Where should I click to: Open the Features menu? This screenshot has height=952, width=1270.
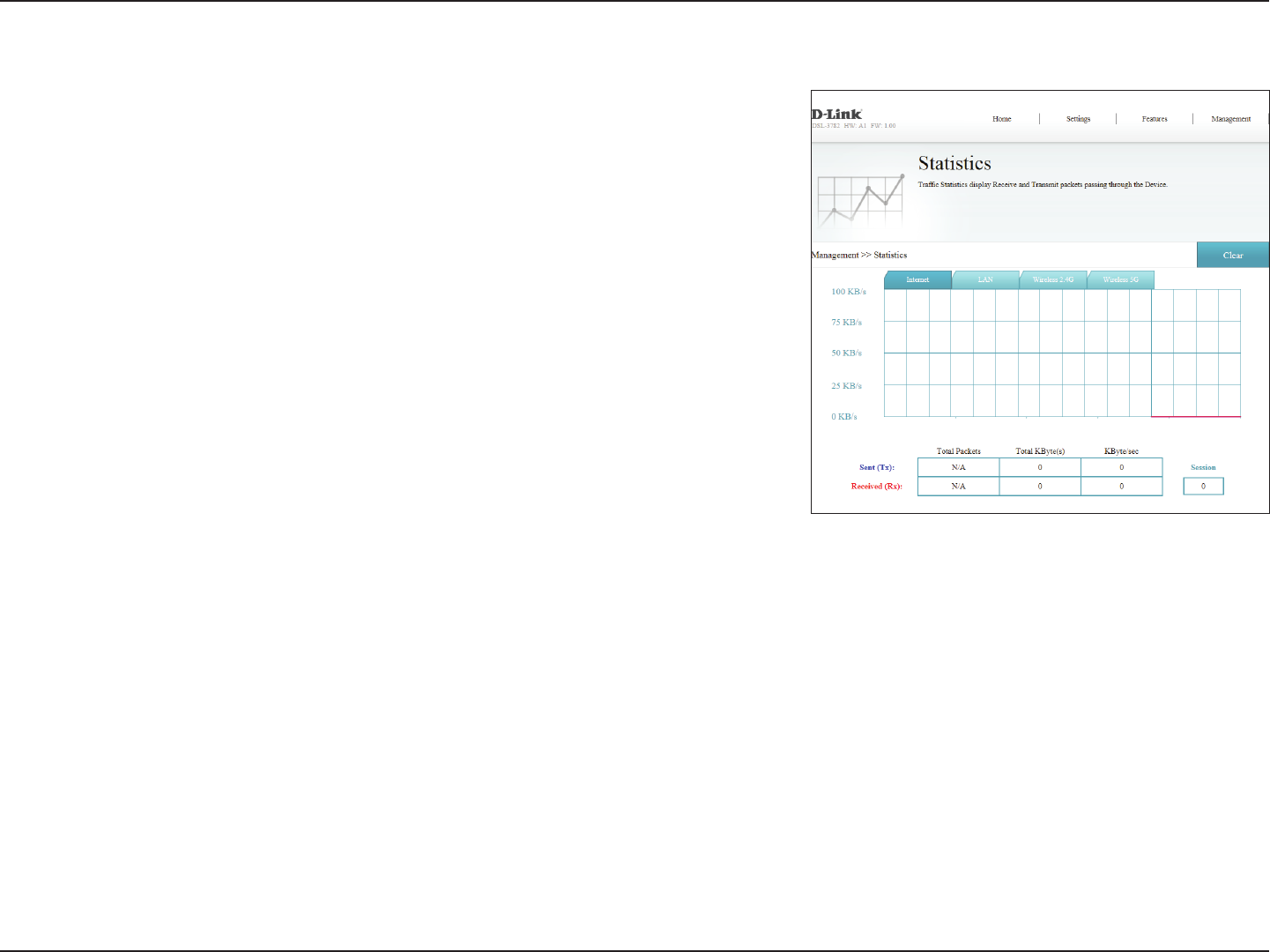1155,119
